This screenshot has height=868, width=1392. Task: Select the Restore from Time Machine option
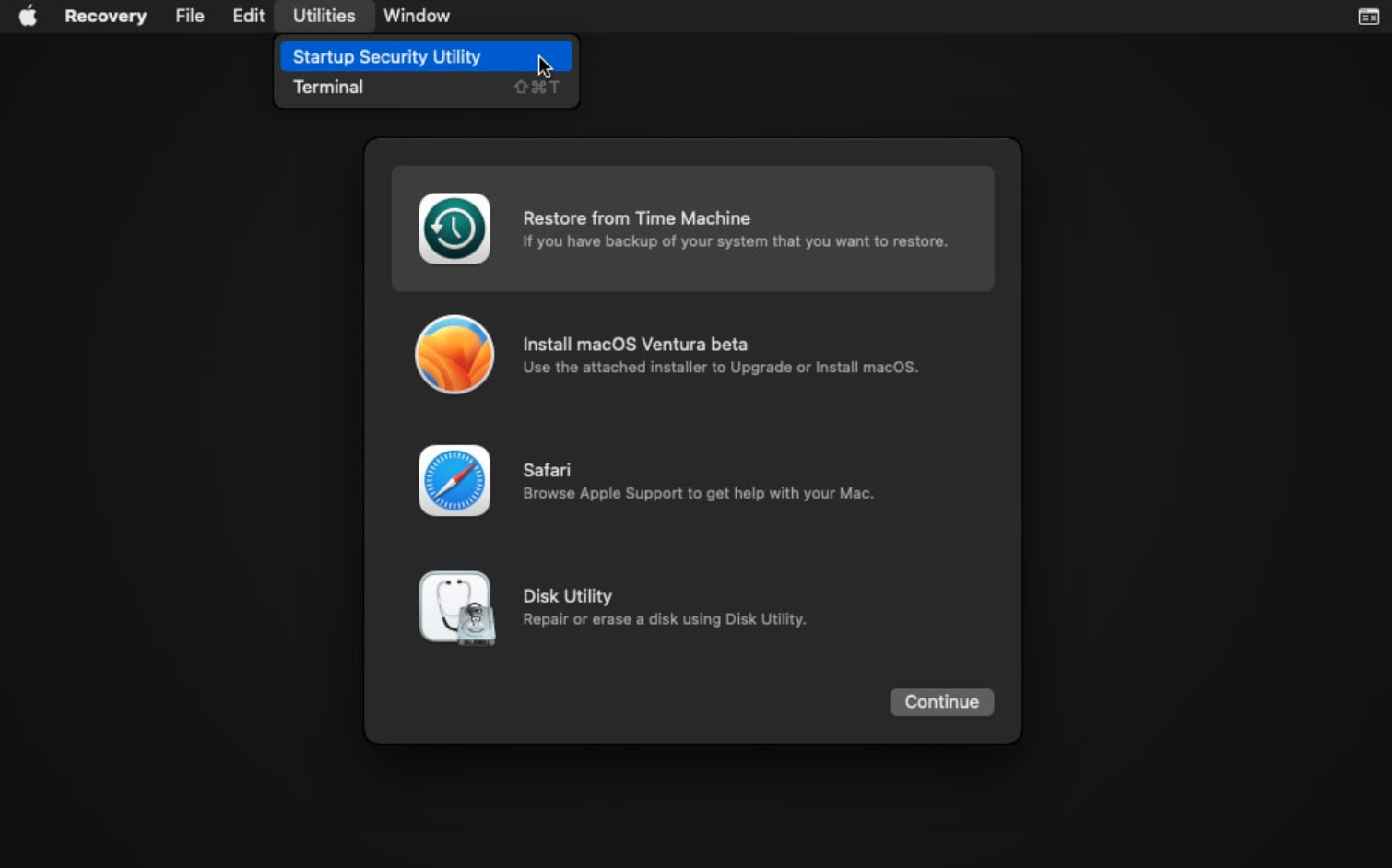coord(692,229)
